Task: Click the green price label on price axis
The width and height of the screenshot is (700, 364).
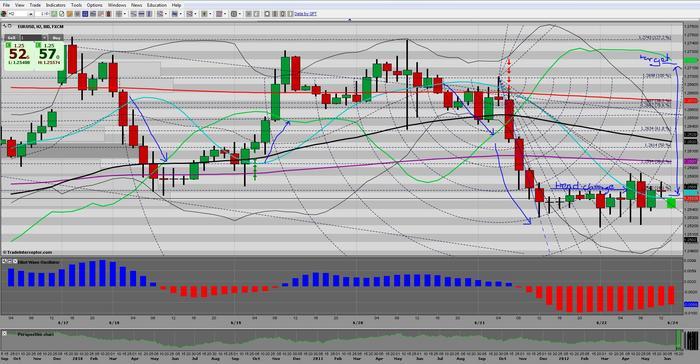Action: click(691, 60)
